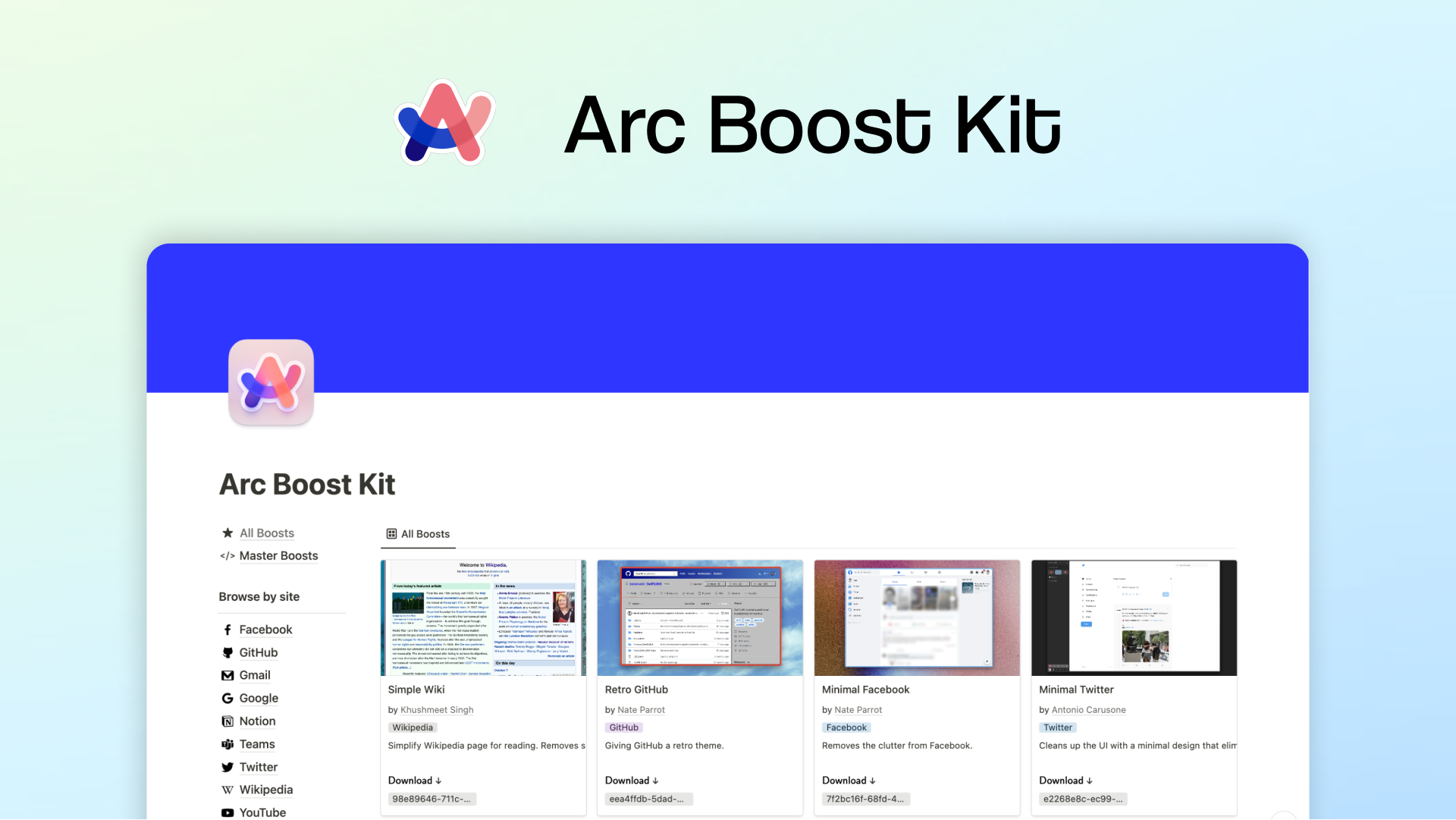Open Master Boosts sidebar link

(278, 556)
